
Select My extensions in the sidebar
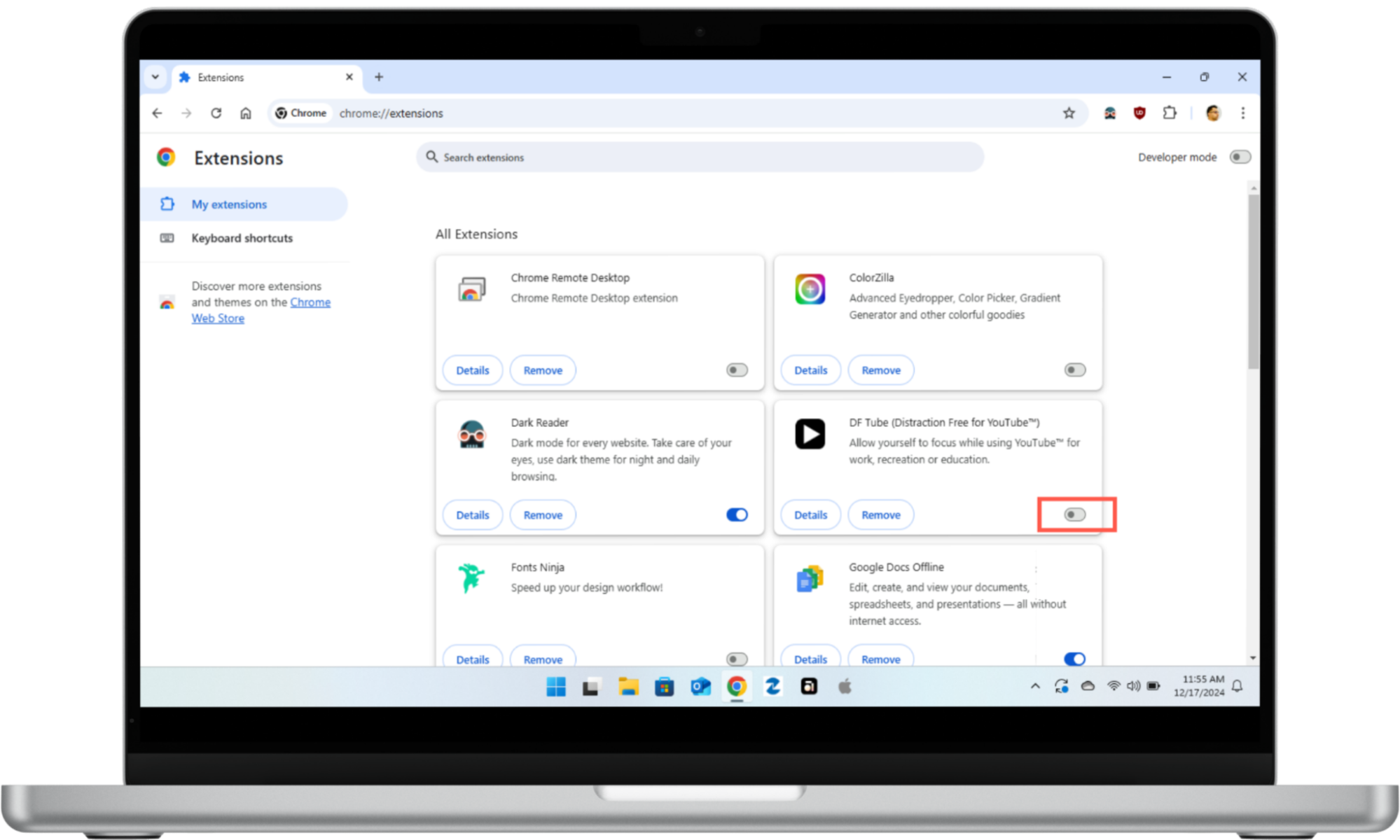[x=244, y=204]
